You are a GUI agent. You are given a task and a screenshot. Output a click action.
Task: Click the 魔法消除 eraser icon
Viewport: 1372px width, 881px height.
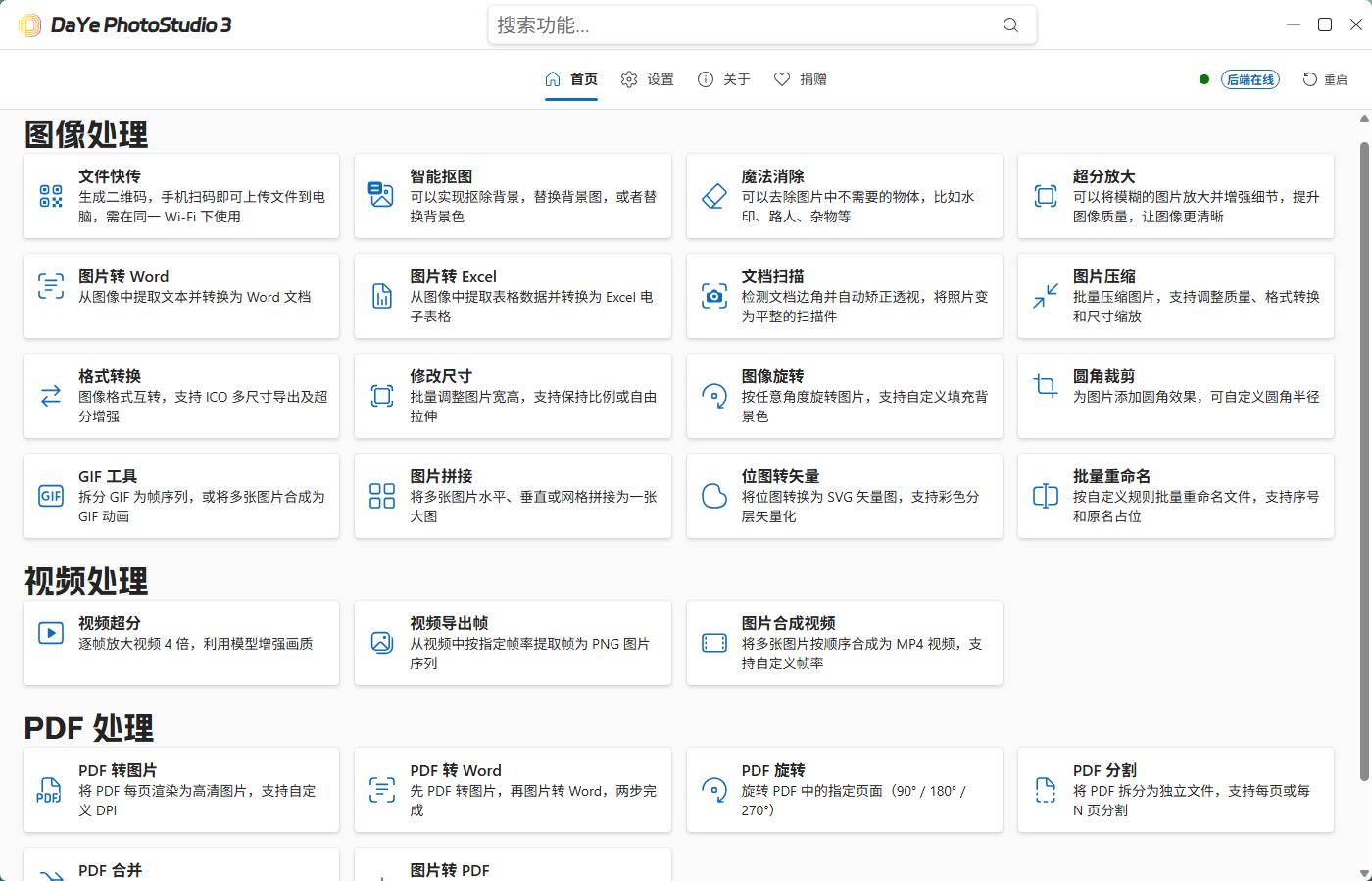click(x=714, y=196)
